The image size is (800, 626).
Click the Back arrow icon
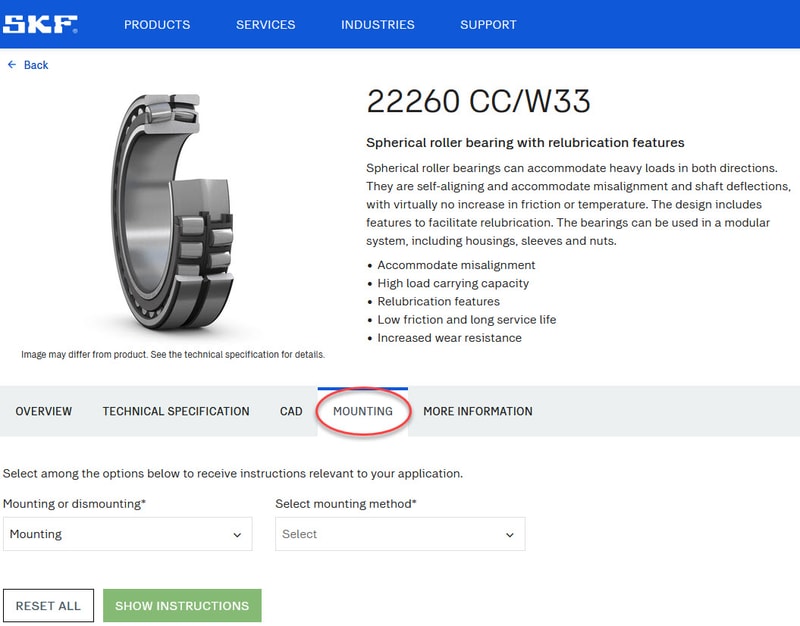(x=12, y=65)
